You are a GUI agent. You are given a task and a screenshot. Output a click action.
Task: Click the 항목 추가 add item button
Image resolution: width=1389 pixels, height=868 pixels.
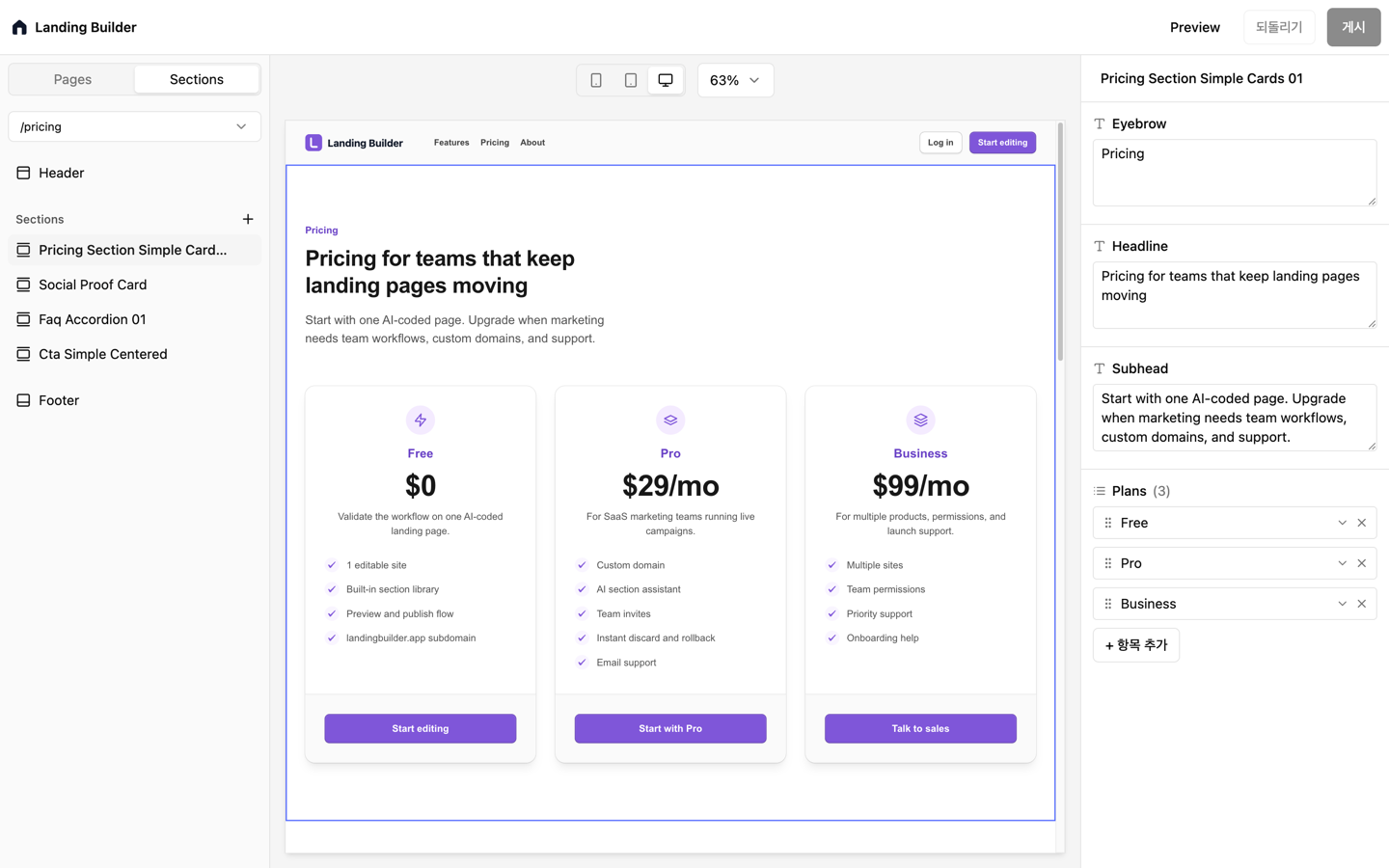(x=1136, y=645)
